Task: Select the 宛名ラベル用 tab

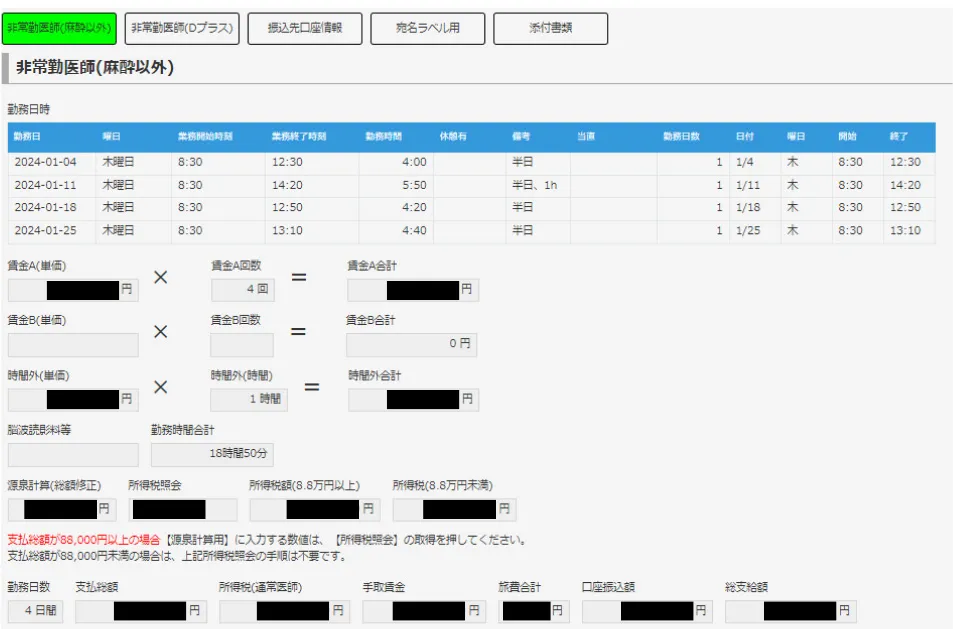Action: (428, 28)
